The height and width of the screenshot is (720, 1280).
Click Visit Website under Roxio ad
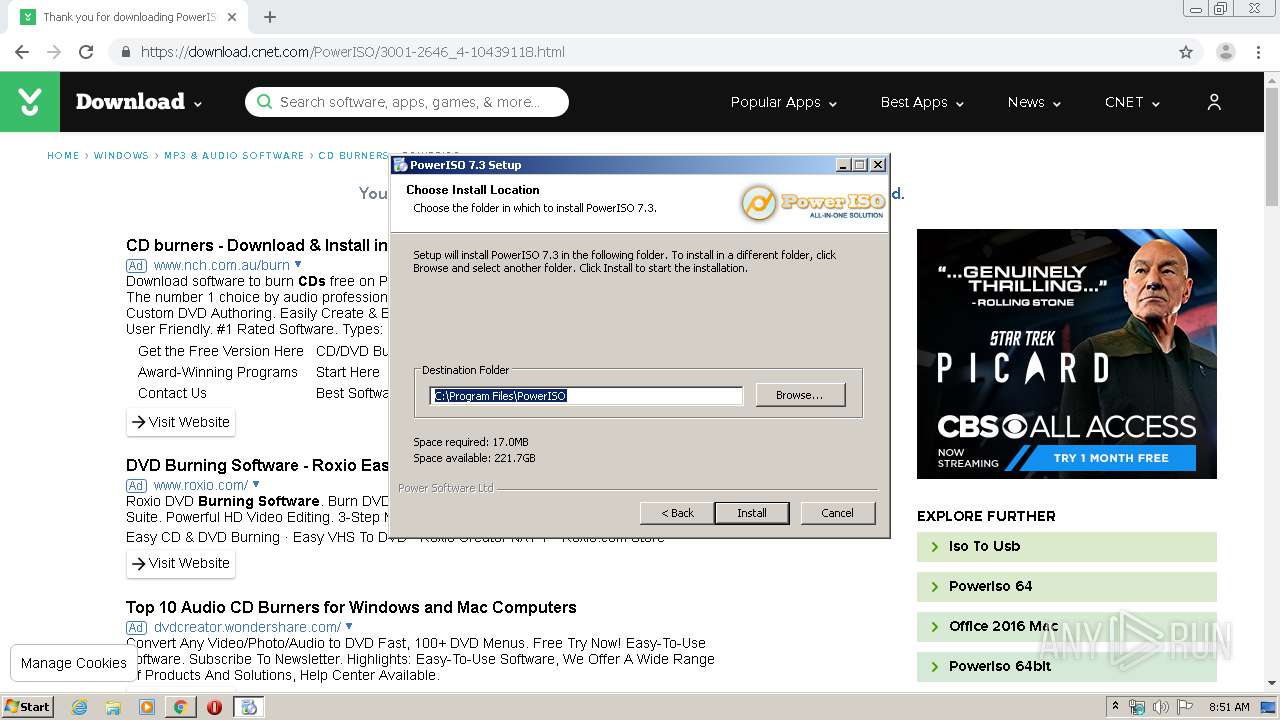181,563
